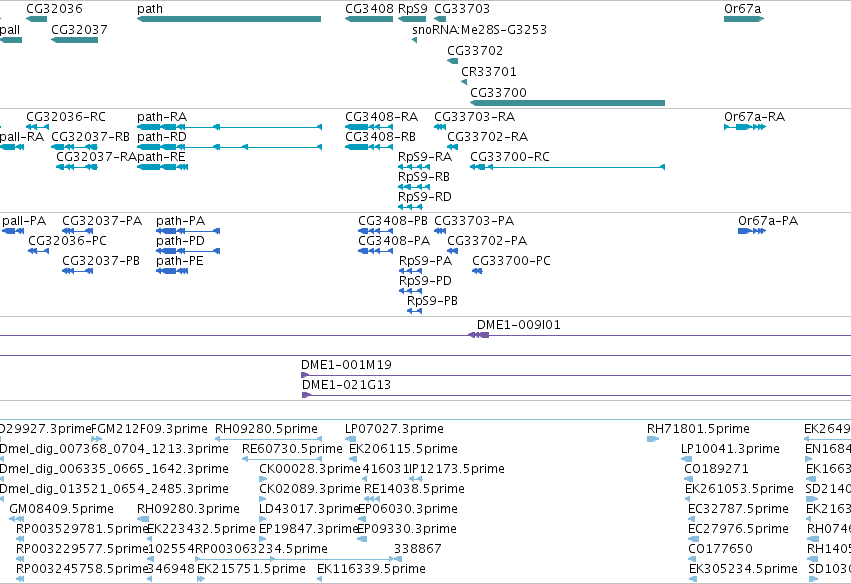Click transcript CG32036-RC
Screen dimensions: 851x584
pos(37,127)
